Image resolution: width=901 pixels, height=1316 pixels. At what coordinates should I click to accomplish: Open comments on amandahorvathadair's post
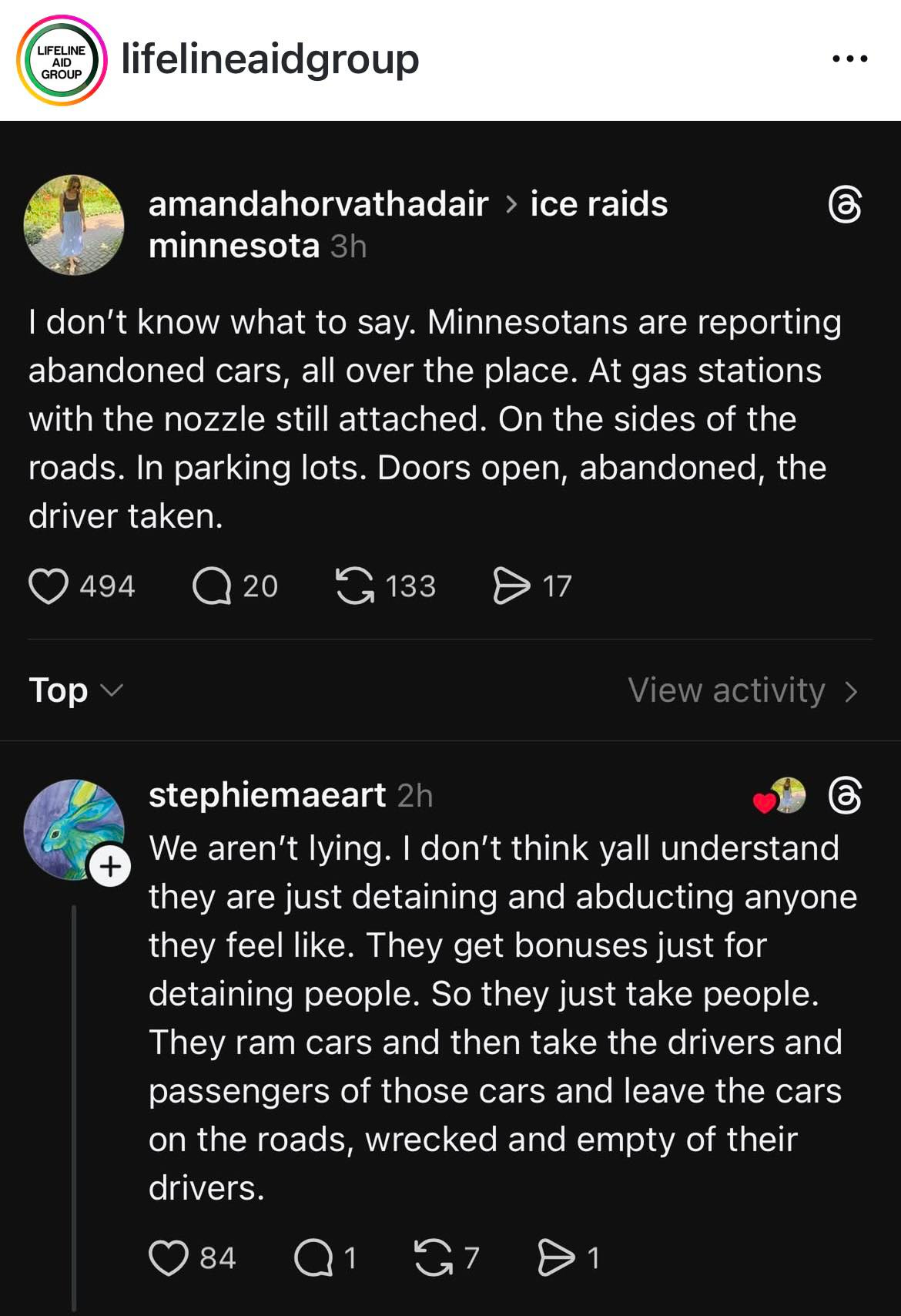(x=212, y=586)
